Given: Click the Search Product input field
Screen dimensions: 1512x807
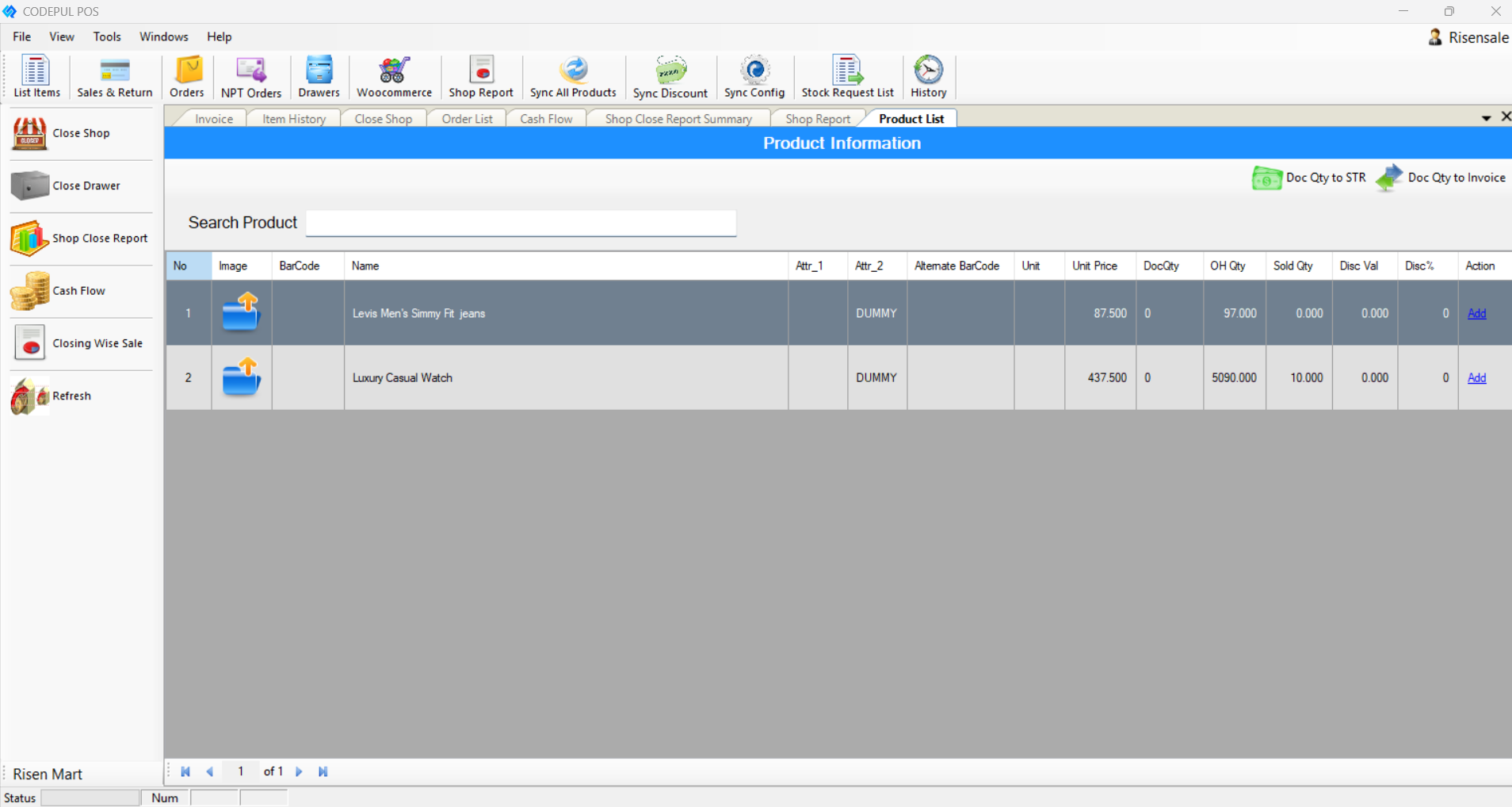Looking at the screenshot, I should point(520,223).
